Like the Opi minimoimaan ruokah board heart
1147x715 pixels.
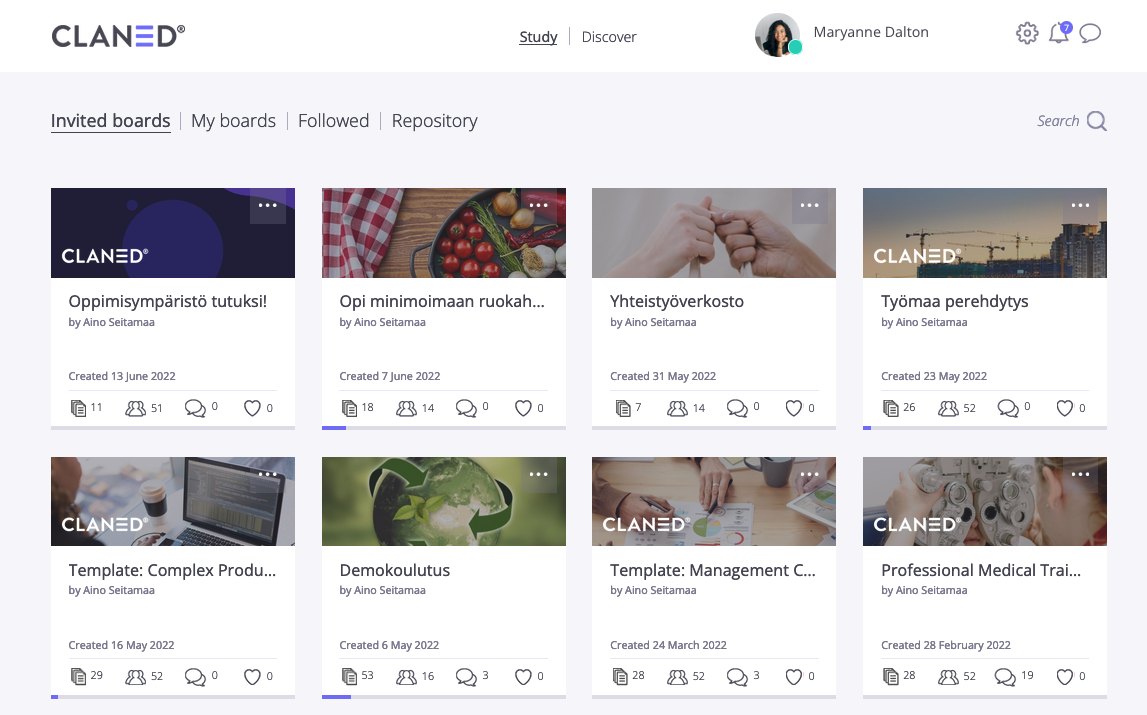[523, 408]
